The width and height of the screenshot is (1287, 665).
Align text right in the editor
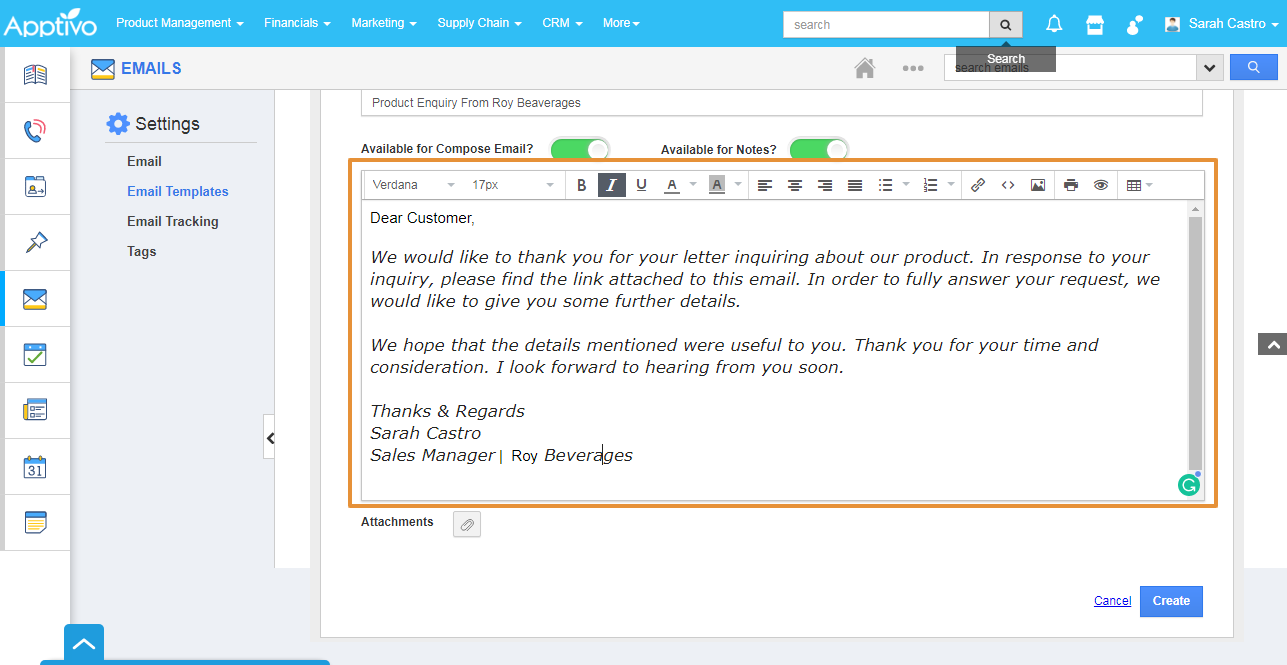(x=825, y=185)
